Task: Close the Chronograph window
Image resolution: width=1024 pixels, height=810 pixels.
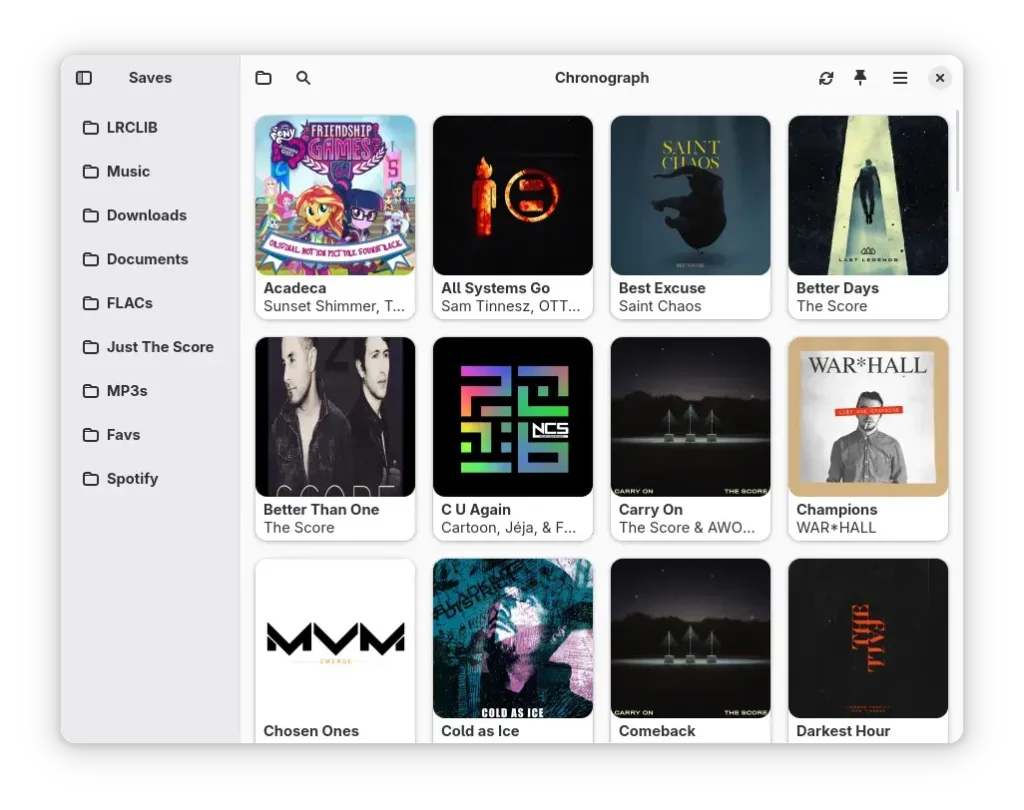Action: click(x=939, y=78)
